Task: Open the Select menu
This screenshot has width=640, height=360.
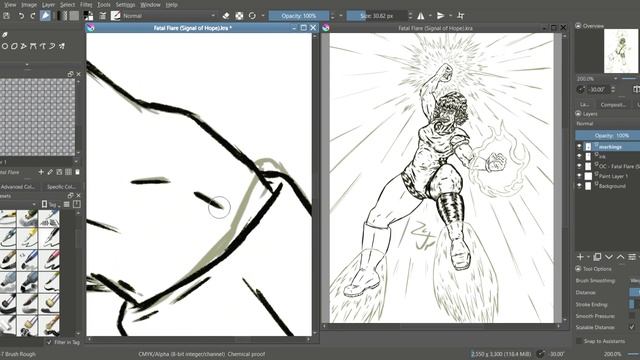Action: [x=67, y=5]
